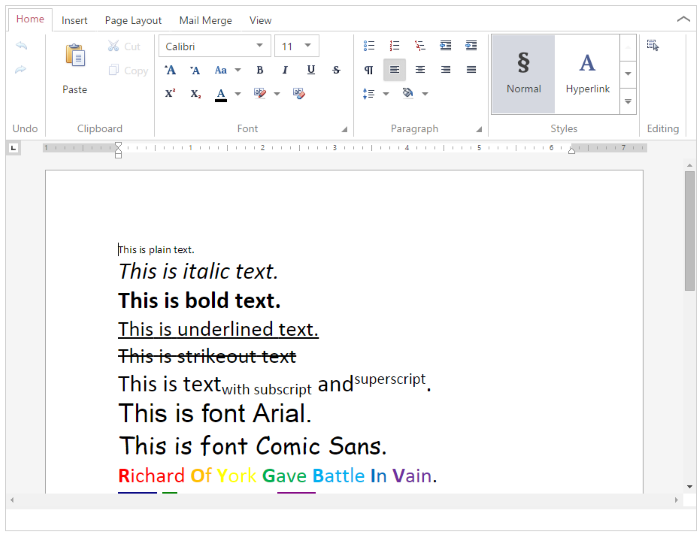
Task: Switch to the Insert tab
Action: point(74,21)
